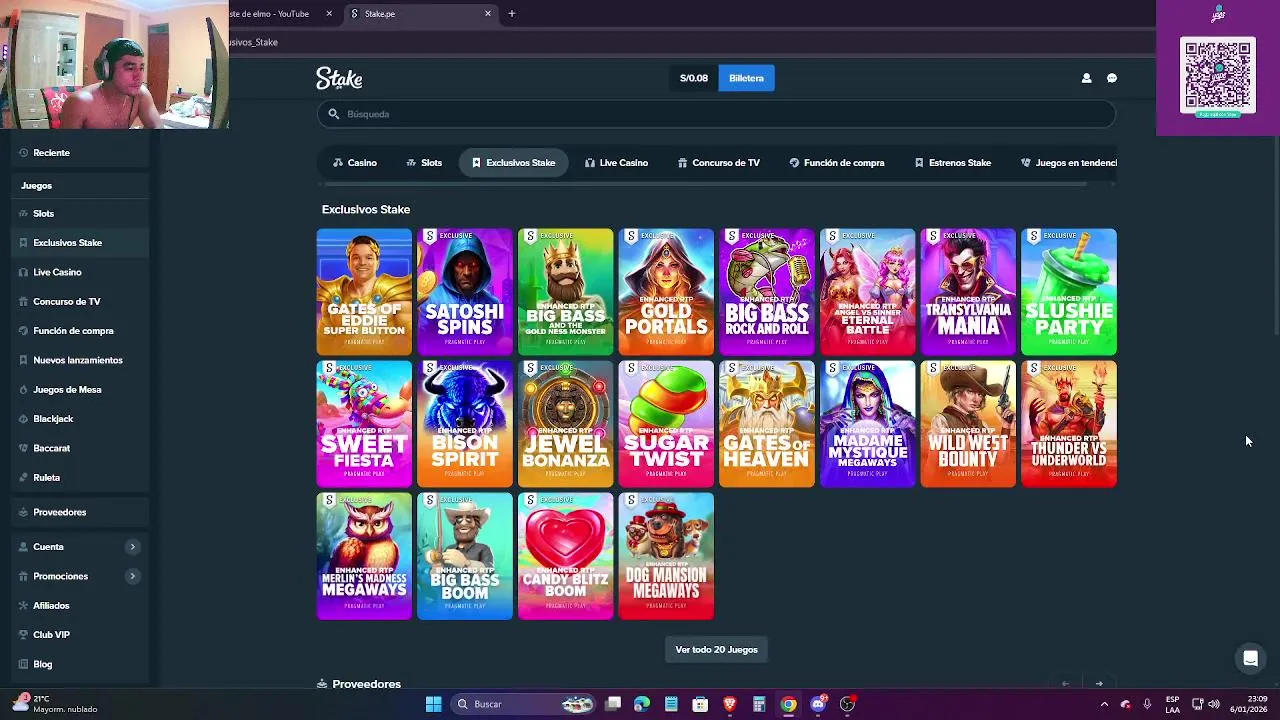This screenshot has width=1280, height=720.
Task: Open Microsoft Store from the taskbar
Action: [700, 704]
